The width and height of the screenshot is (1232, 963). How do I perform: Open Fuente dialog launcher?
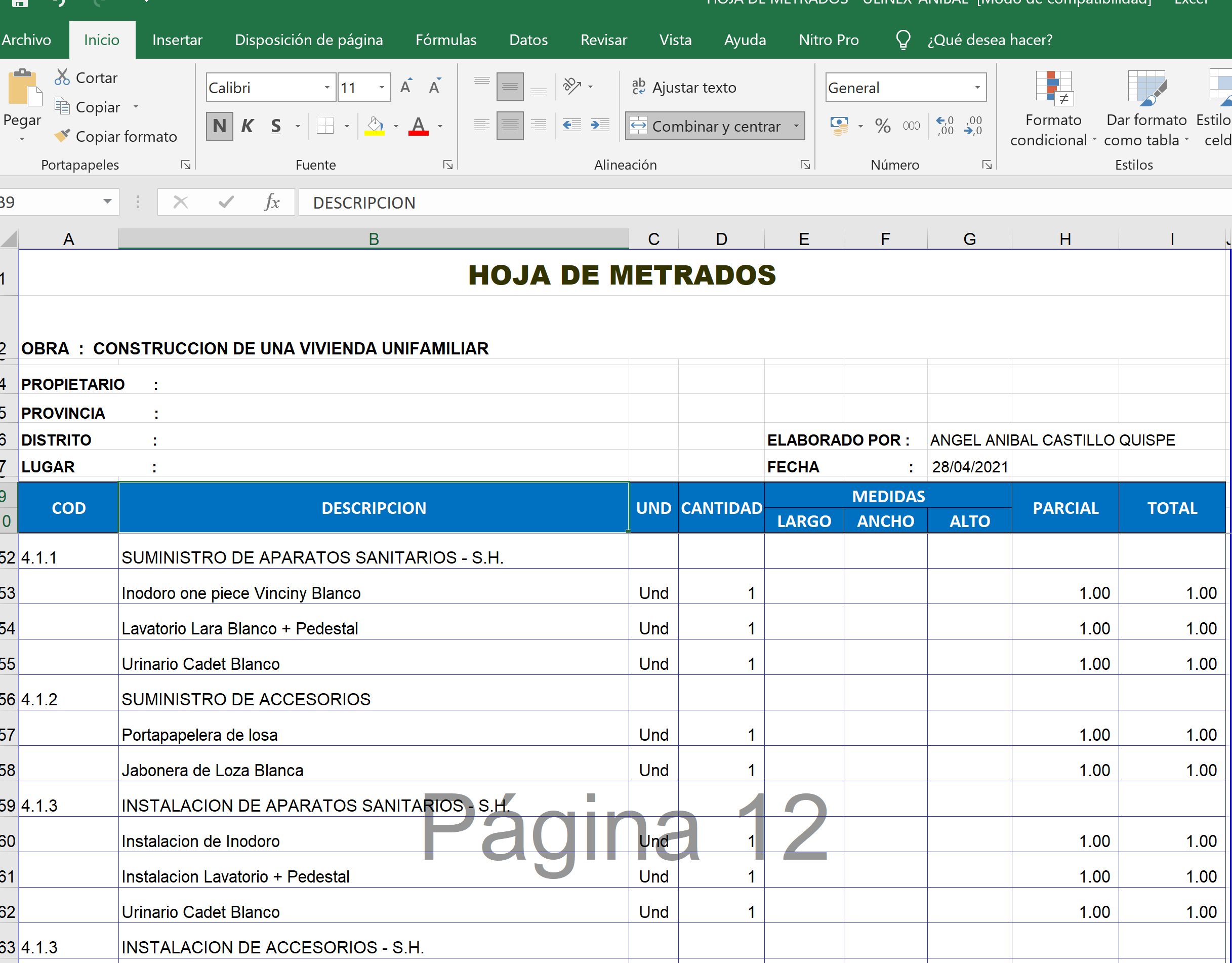(x=448, y=165)
